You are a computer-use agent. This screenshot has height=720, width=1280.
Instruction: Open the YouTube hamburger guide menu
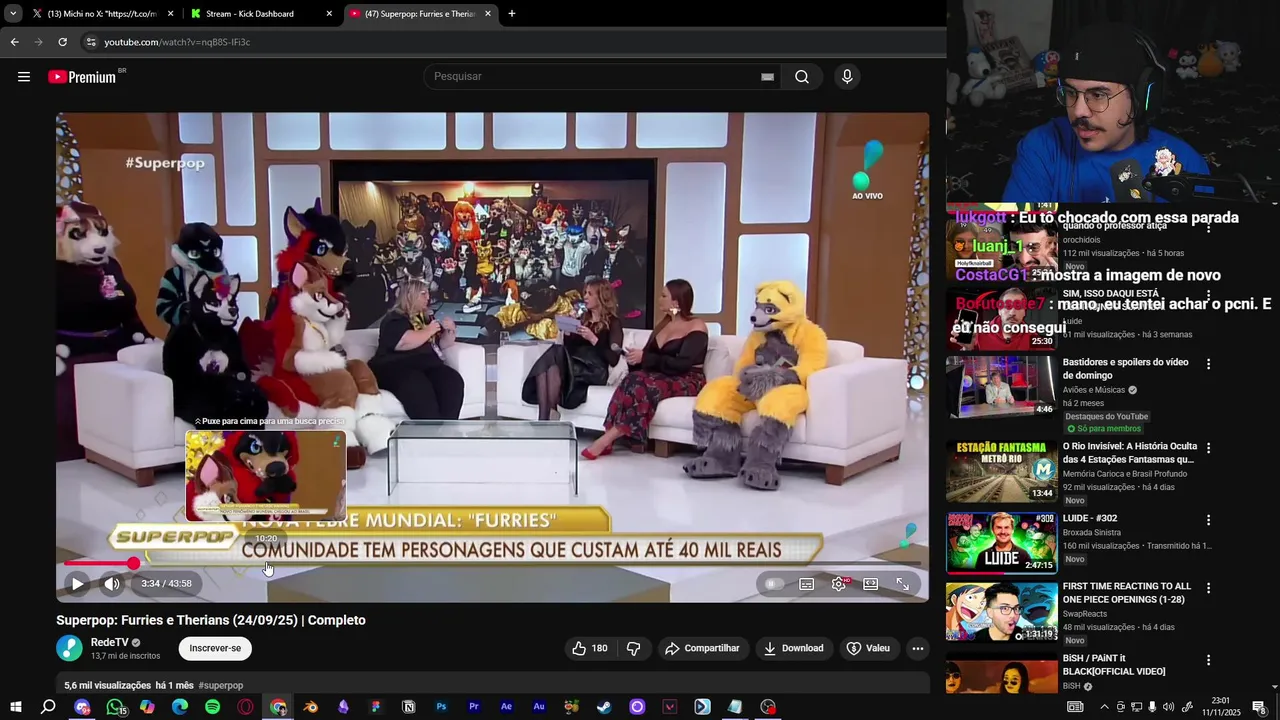point(24,77)
